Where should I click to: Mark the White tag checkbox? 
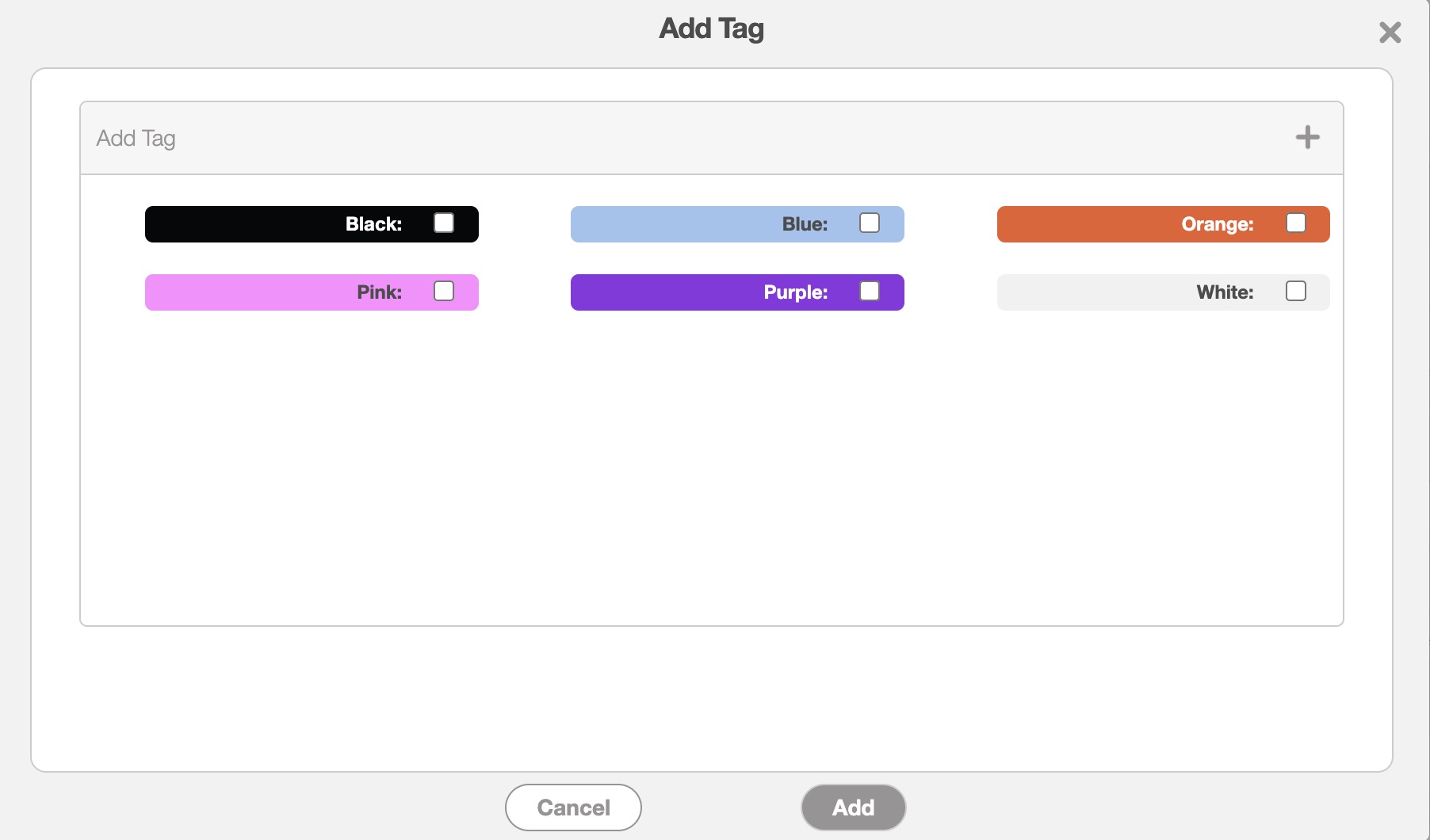(1295, 292)
